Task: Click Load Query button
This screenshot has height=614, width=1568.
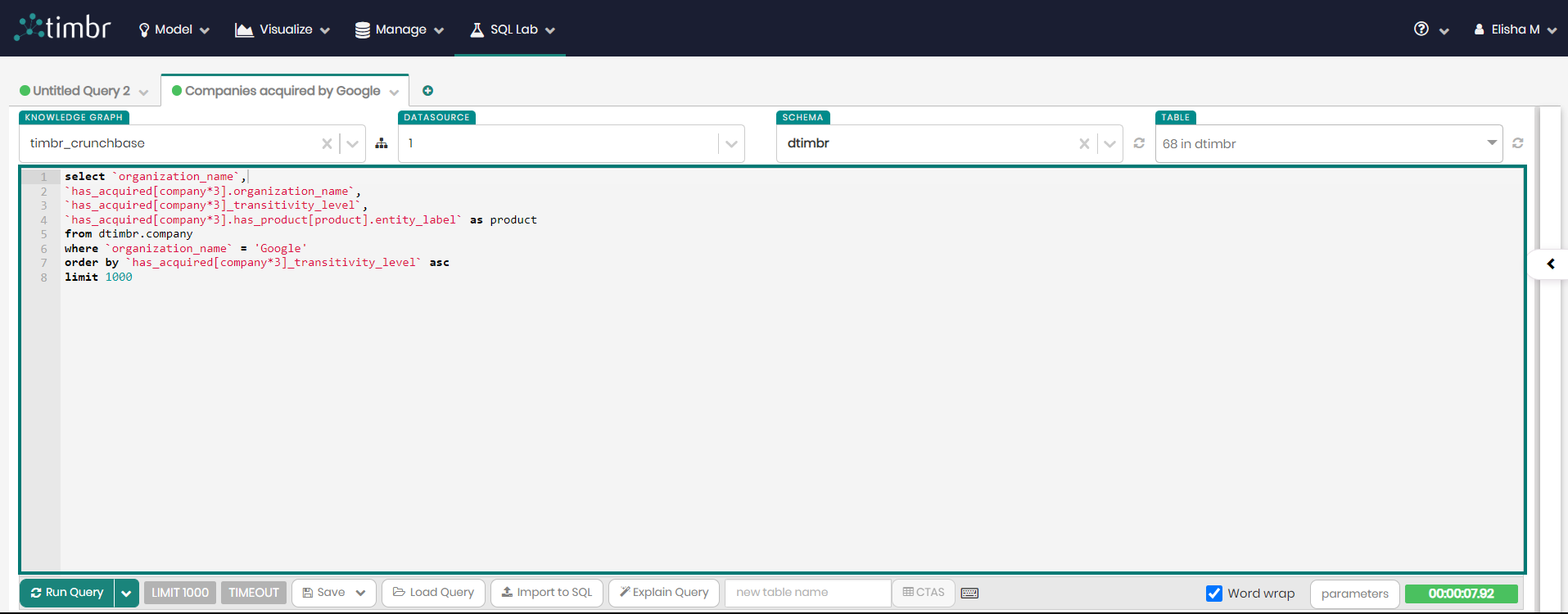Action: tap(433, 593)
